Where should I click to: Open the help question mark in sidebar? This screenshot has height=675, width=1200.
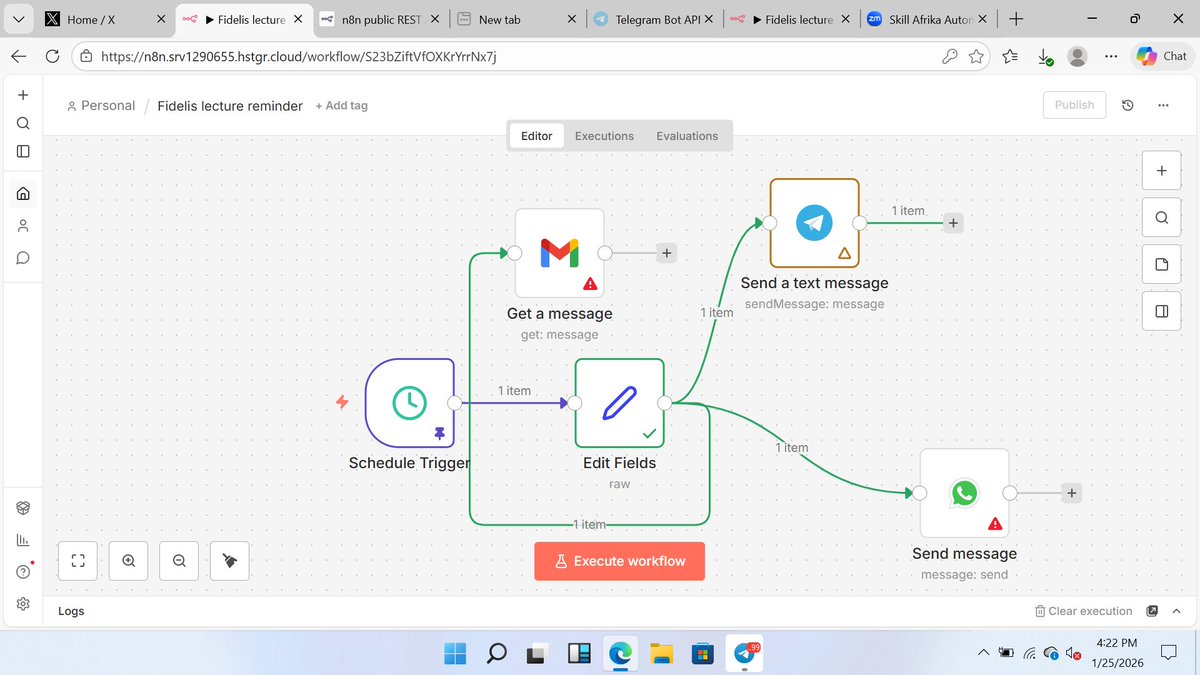[23, 572]
